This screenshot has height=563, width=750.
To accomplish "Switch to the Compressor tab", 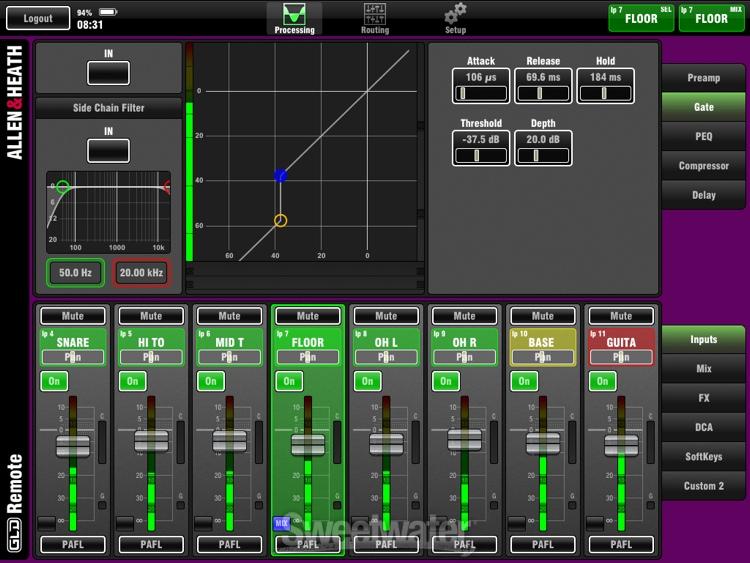I will 703,166.
